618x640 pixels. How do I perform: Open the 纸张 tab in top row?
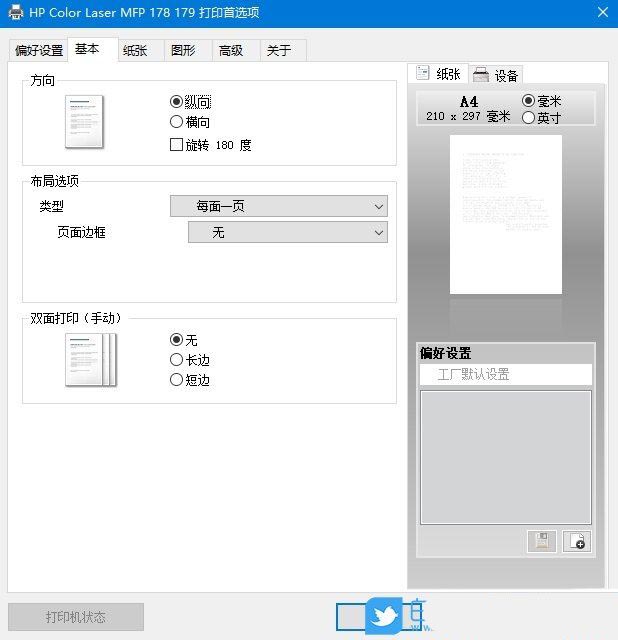click(141, 51)
